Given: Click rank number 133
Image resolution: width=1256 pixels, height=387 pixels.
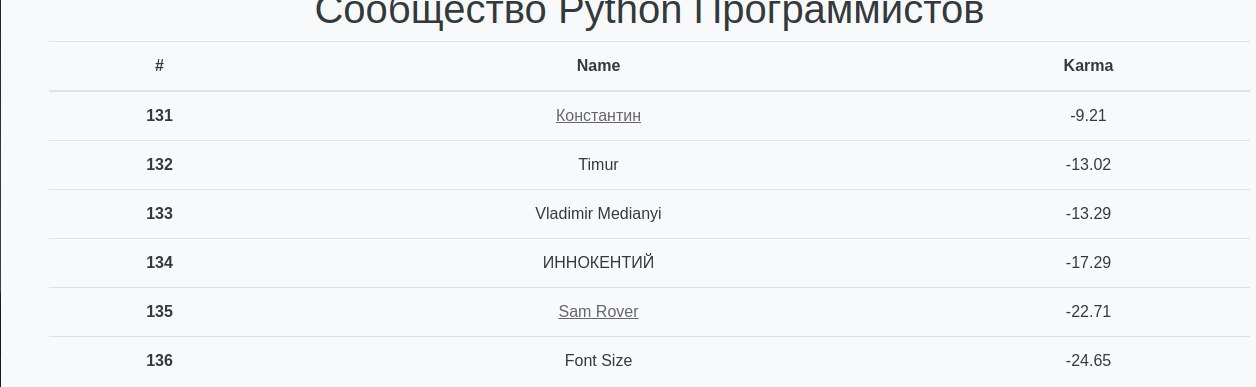Looking at the screenshot, I should point(159,213).
